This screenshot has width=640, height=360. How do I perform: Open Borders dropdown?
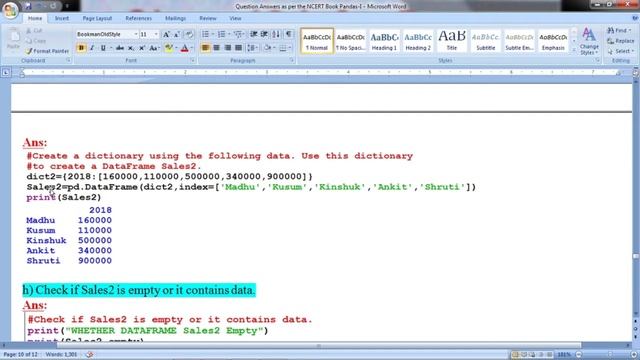click(290, 48)
